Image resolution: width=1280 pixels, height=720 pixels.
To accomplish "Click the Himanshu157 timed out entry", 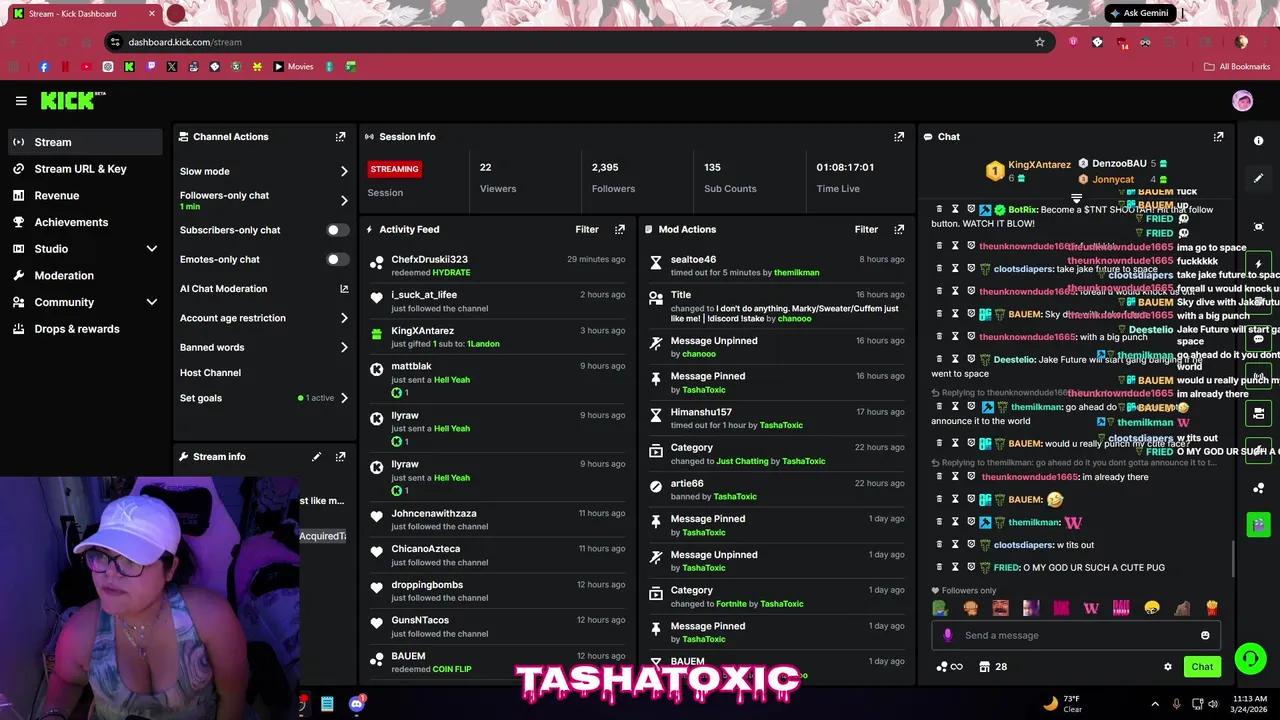I will tap(777, 418).
